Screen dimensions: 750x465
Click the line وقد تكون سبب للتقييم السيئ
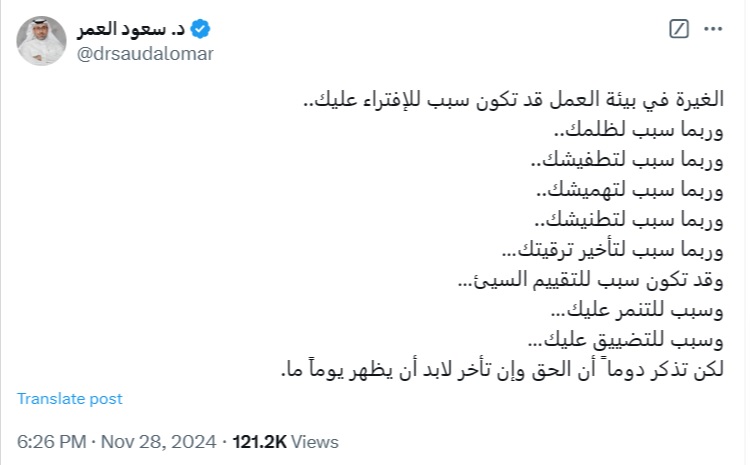[591, 280]
